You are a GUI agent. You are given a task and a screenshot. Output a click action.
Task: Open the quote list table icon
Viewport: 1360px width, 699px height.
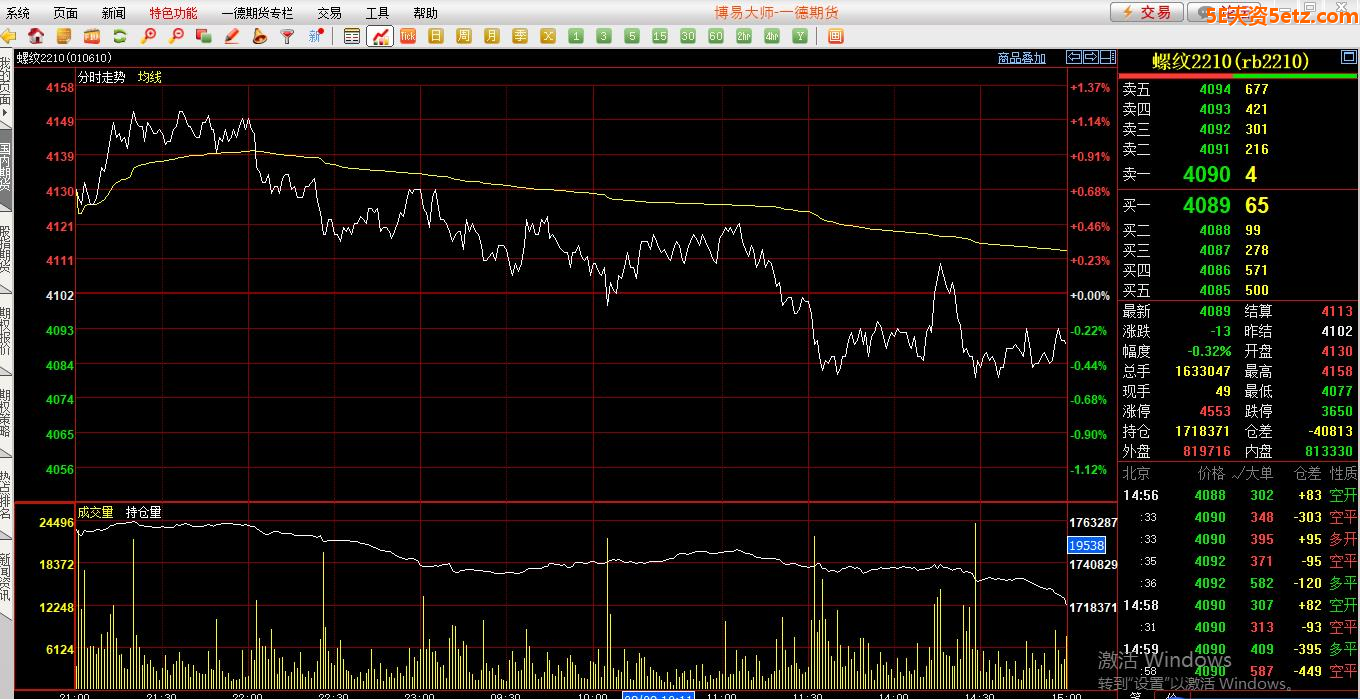click(352, 36)
